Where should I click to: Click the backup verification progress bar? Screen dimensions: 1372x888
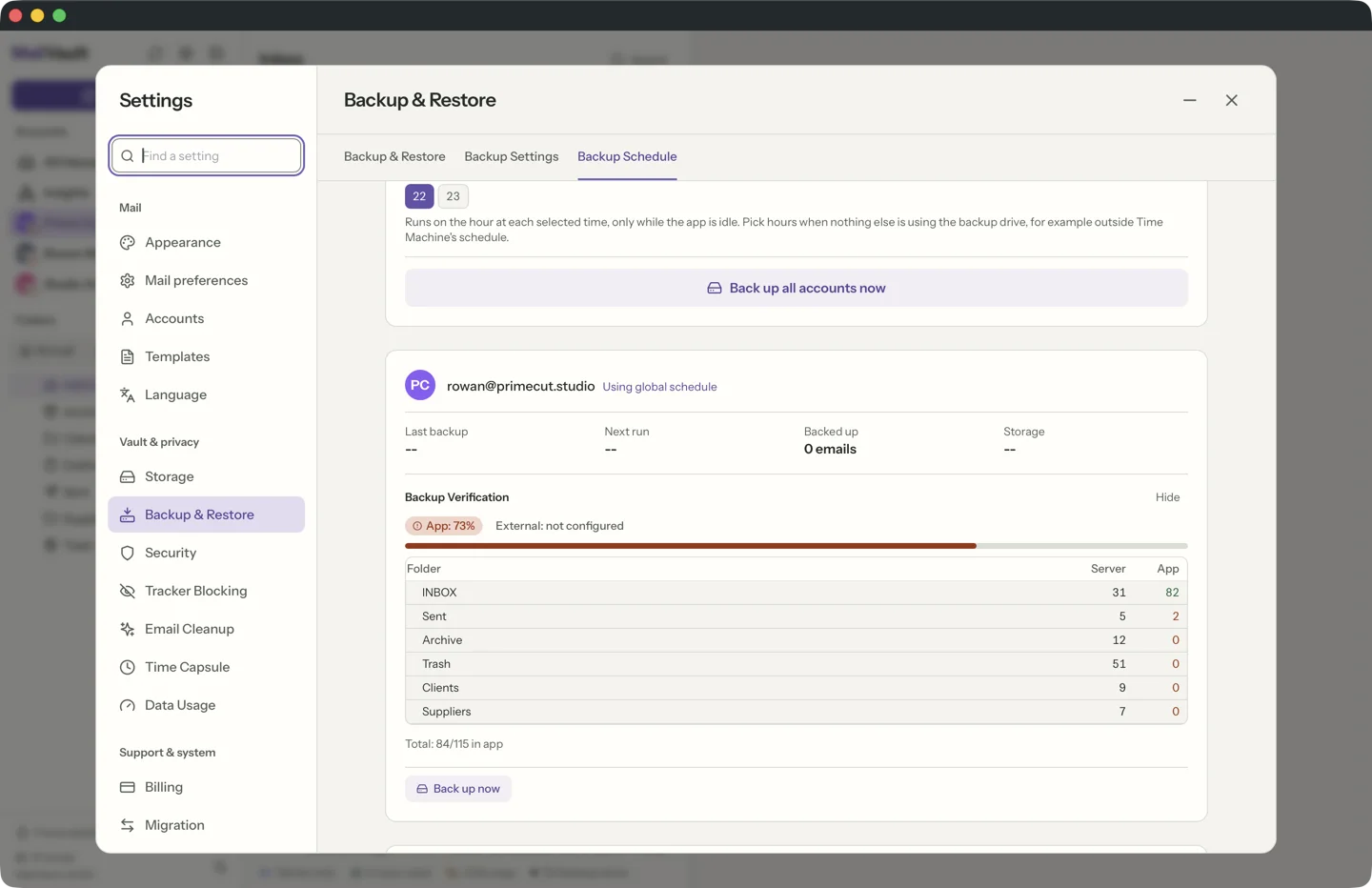pos(797,546)
